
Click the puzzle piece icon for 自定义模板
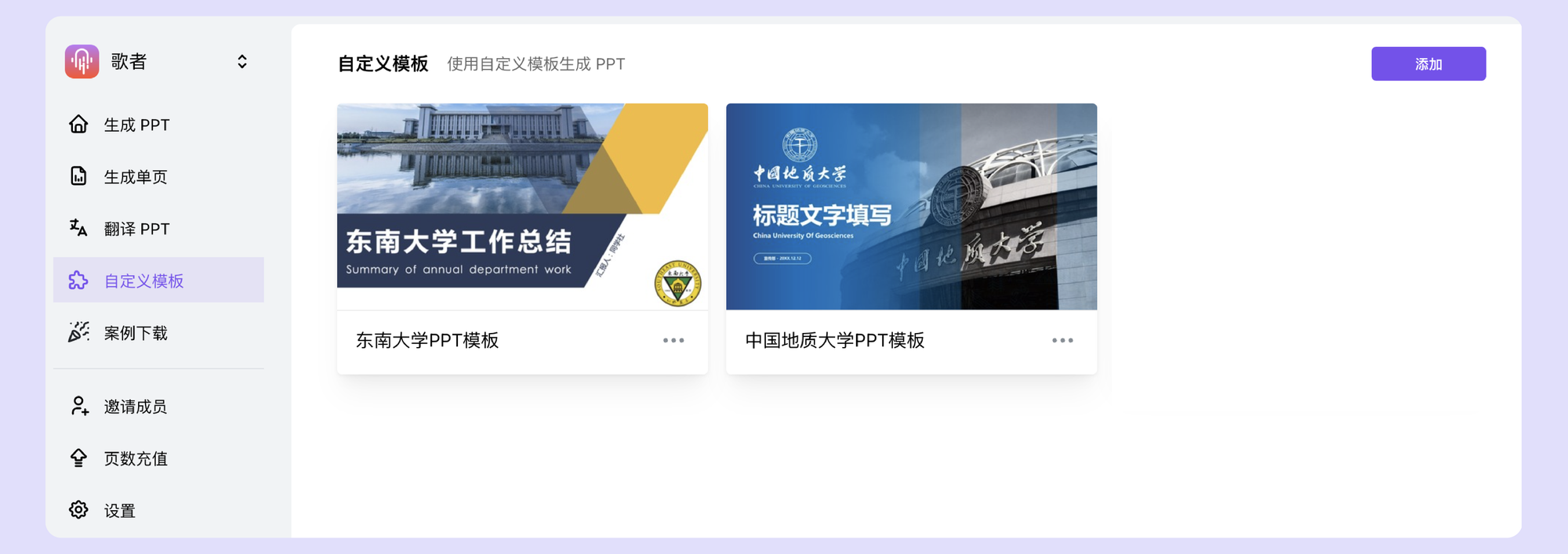click(x=78, y=281)
